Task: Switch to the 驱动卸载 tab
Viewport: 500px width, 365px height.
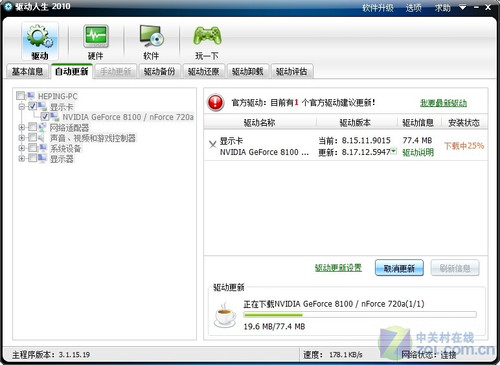Action: point(247,71)
